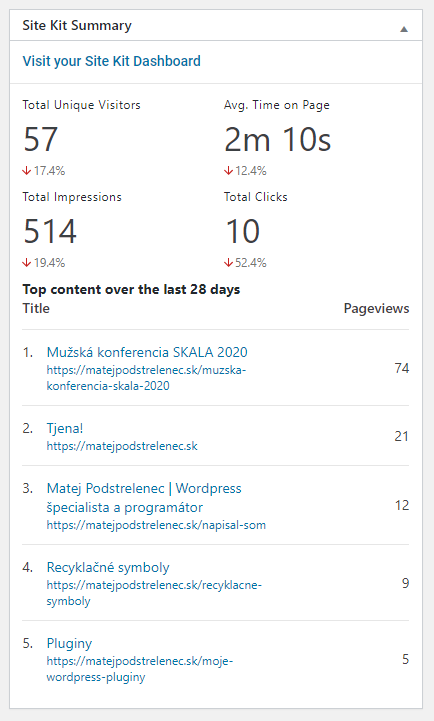Open the recyklacne-symboly URL link
This screenshot has width=434, height=721.
154,593
